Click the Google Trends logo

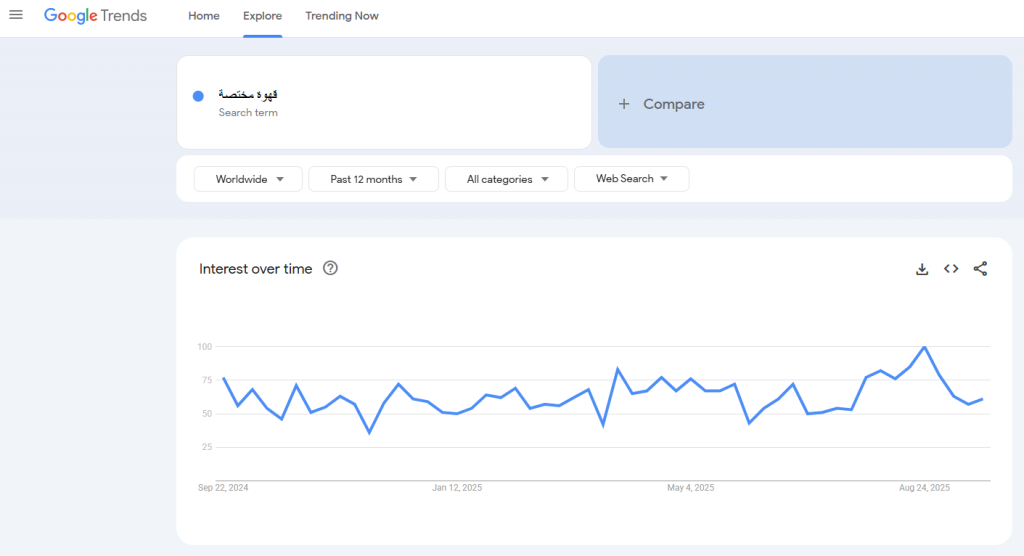[x=96, y=16]
